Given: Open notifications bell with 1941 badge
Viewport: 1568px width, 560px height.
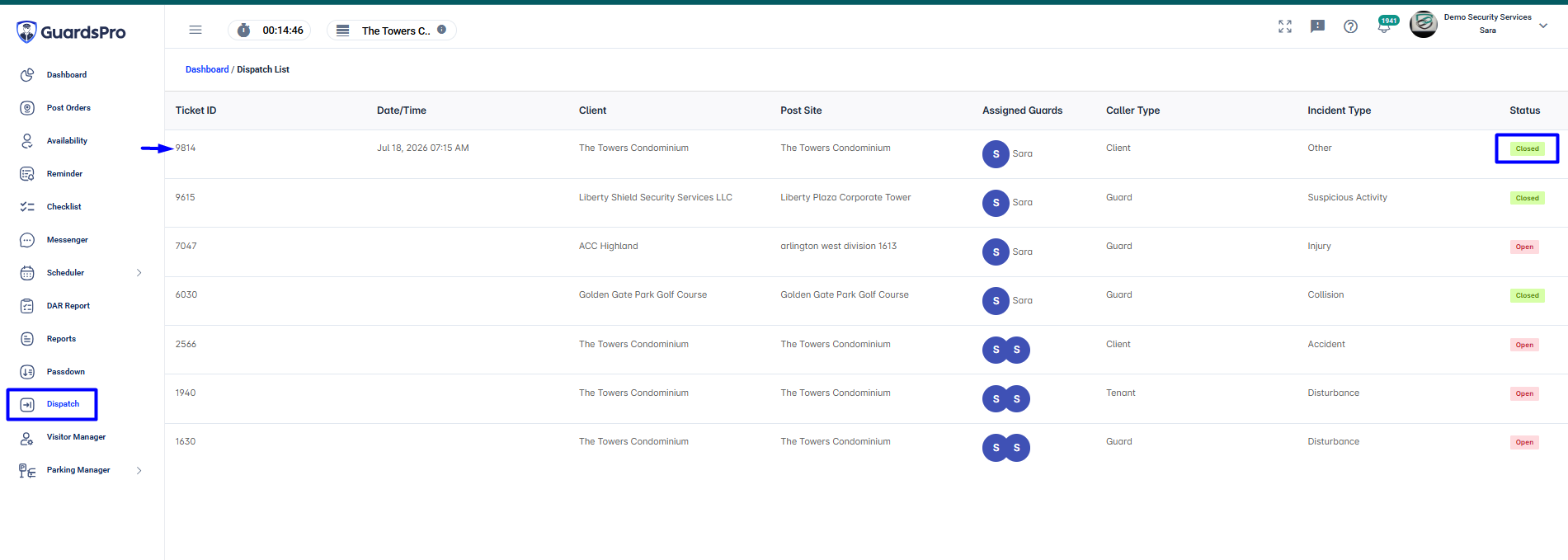Looking at the screenshot, I should point(1384,26).
